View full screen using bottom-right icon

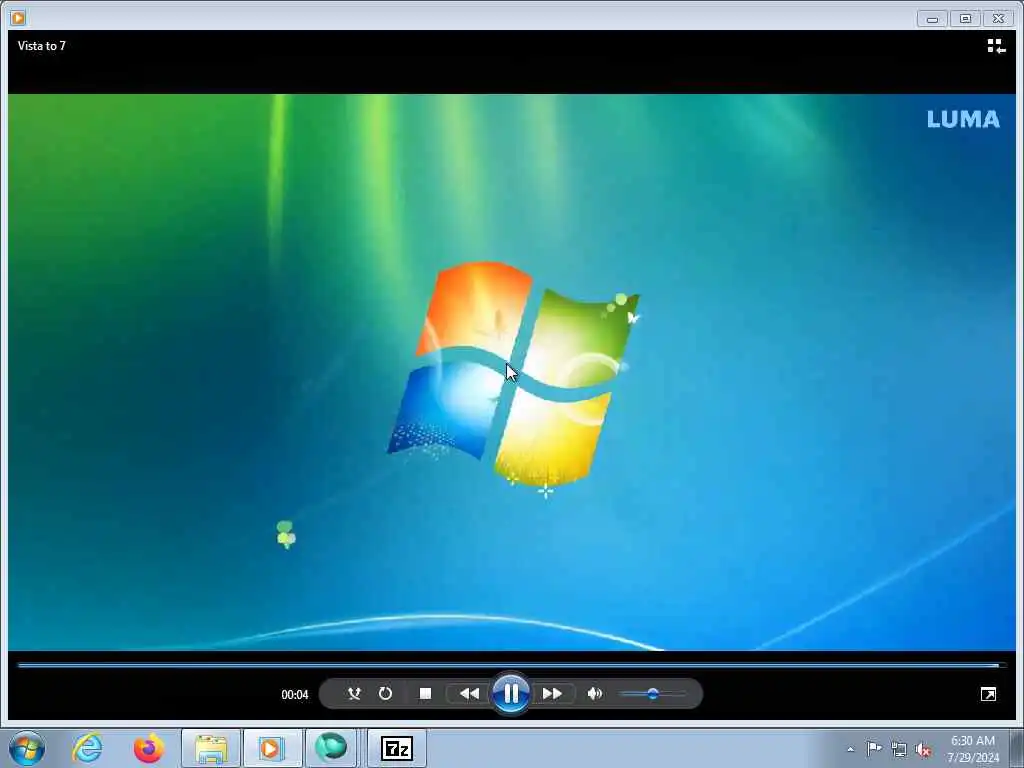pyautogui.click(x=988, y=694)
